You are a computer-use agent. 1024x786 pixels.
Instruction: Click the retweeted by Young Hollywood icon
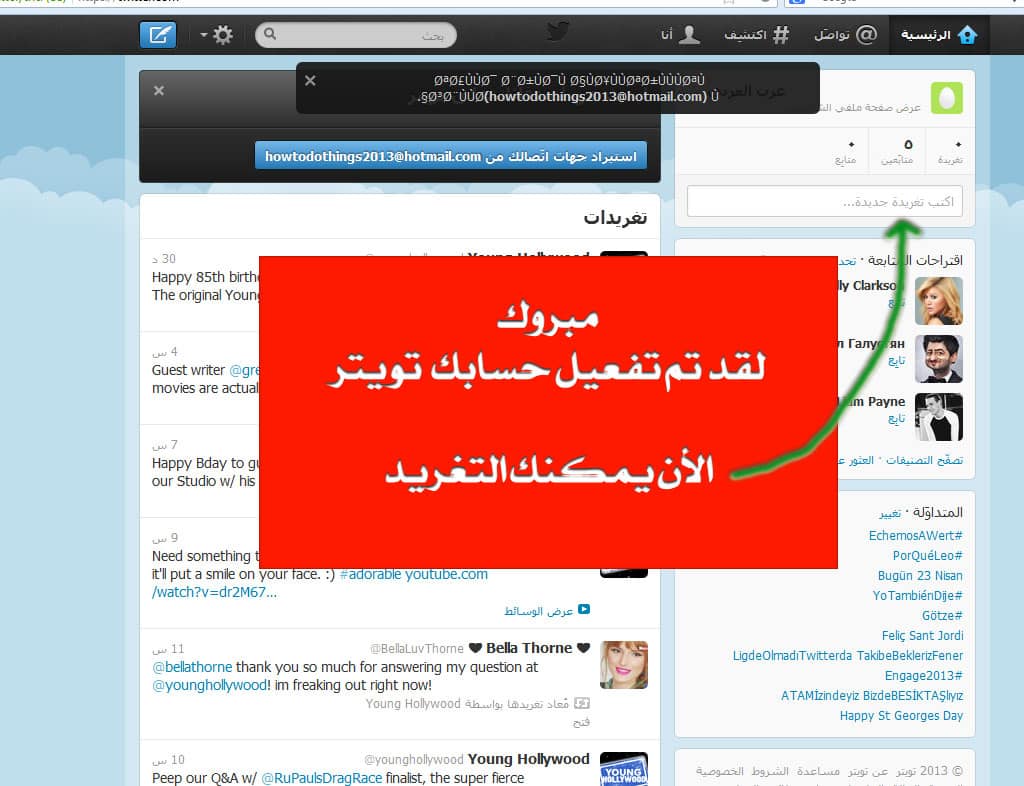tap(582, 703)
